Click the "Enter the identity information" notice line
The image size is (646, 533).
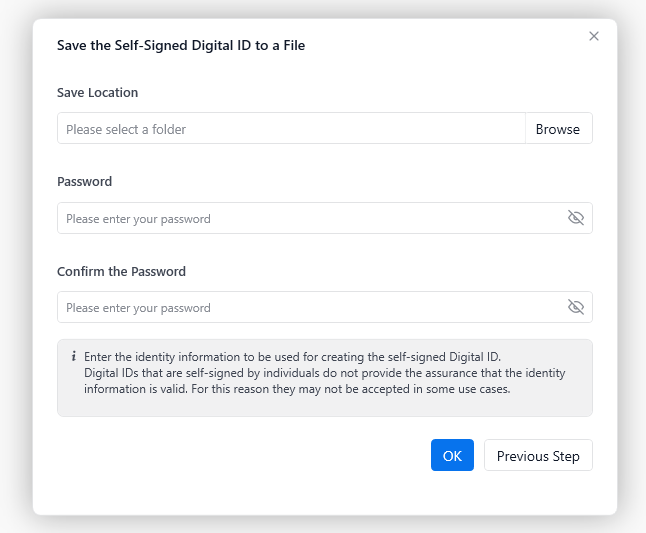[292, 357]
